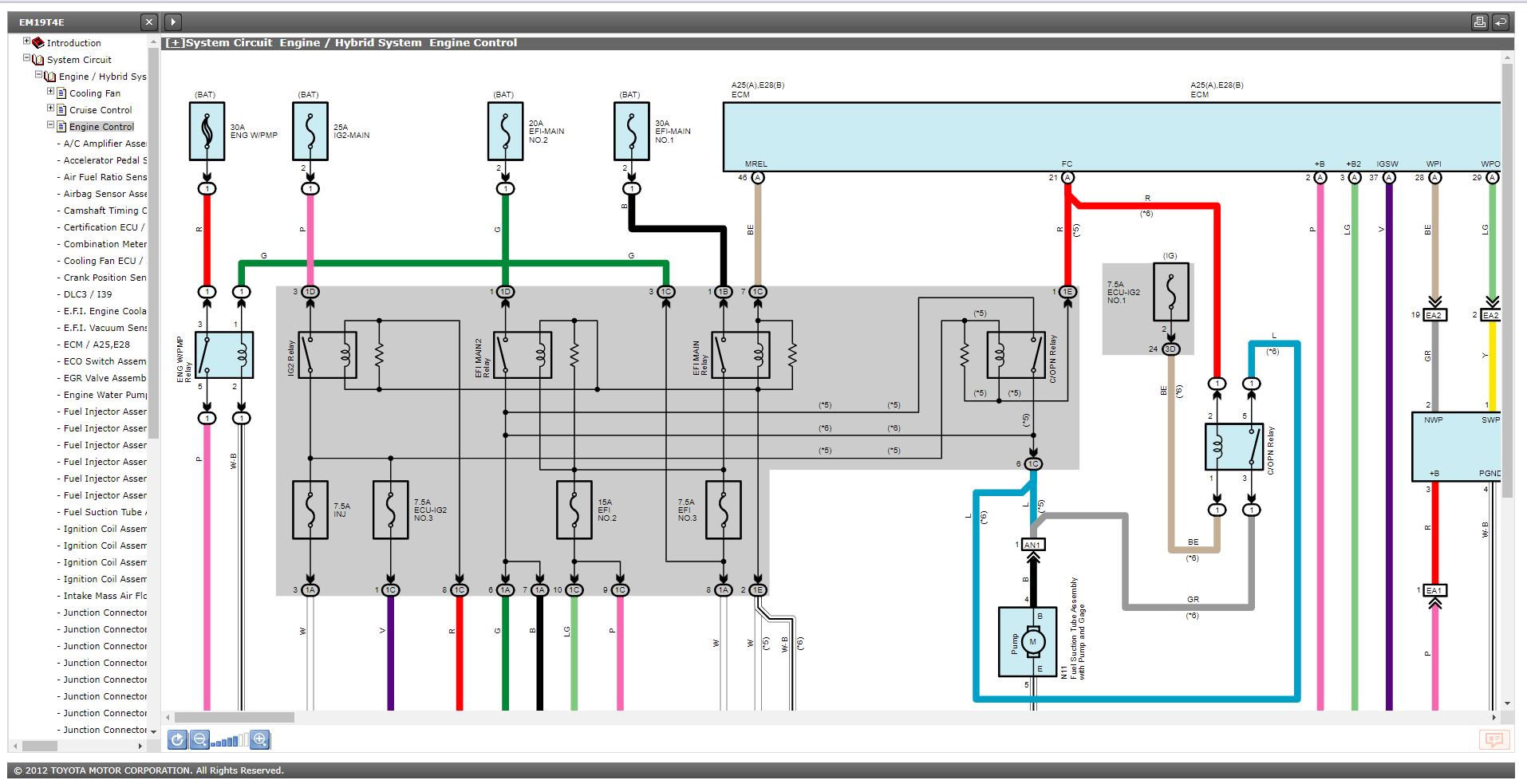Viewport: 1527px width, 784px height.
Task: Select the 7.5A INJ fuse symbol
Action: (x=310, y=510)
